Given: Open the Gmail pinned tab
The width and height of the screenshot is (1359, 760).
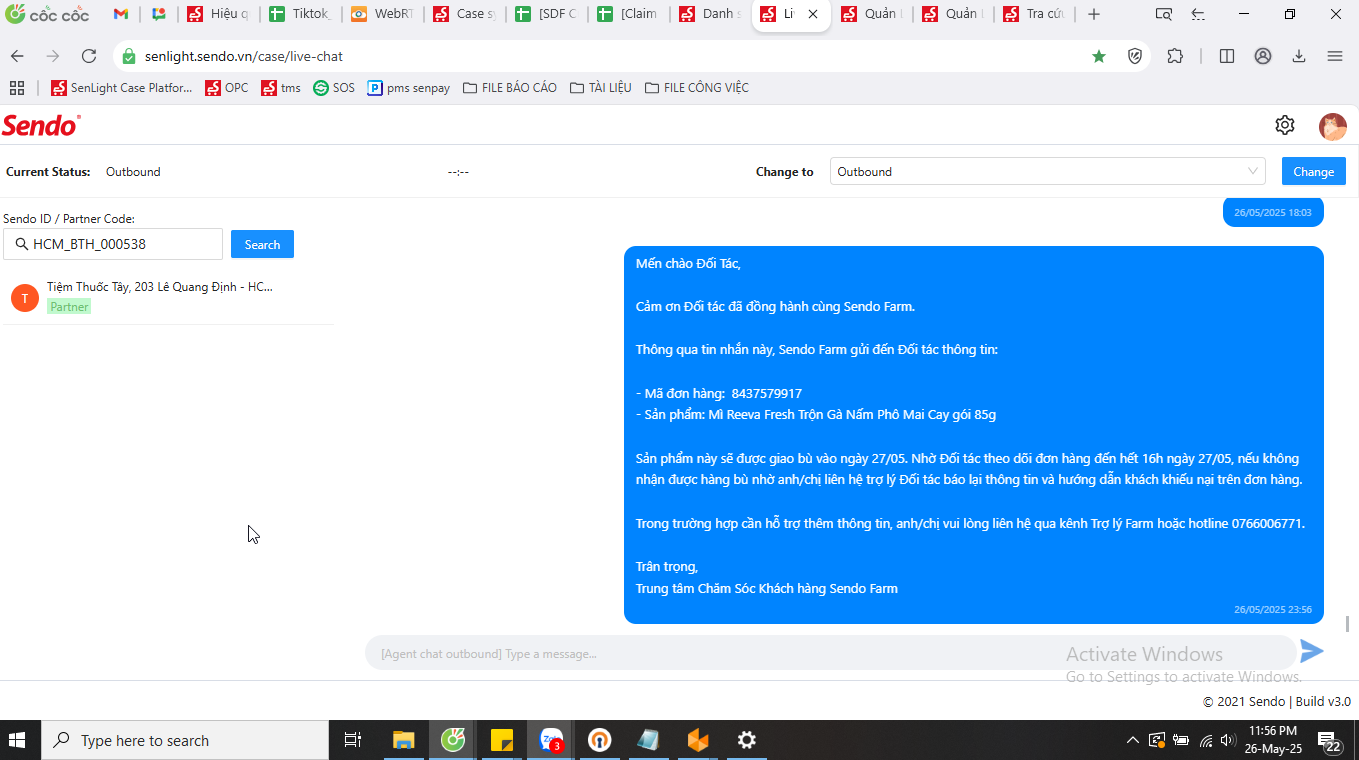Looking at the screenshot, I should coord(121,14).
